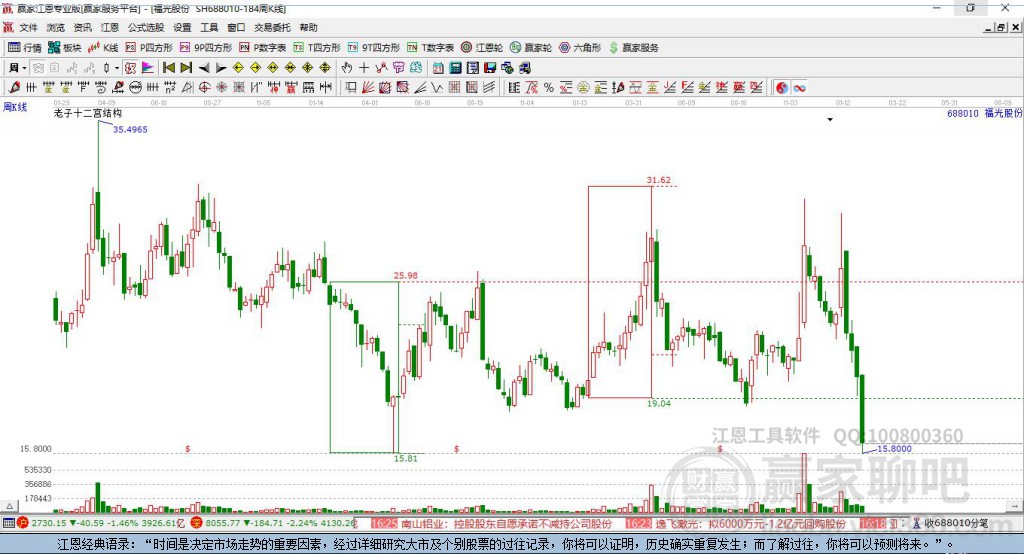1024x554 pixels.
Task: Click the red circled crosshair target icon
Action: (x=204, y=88)
